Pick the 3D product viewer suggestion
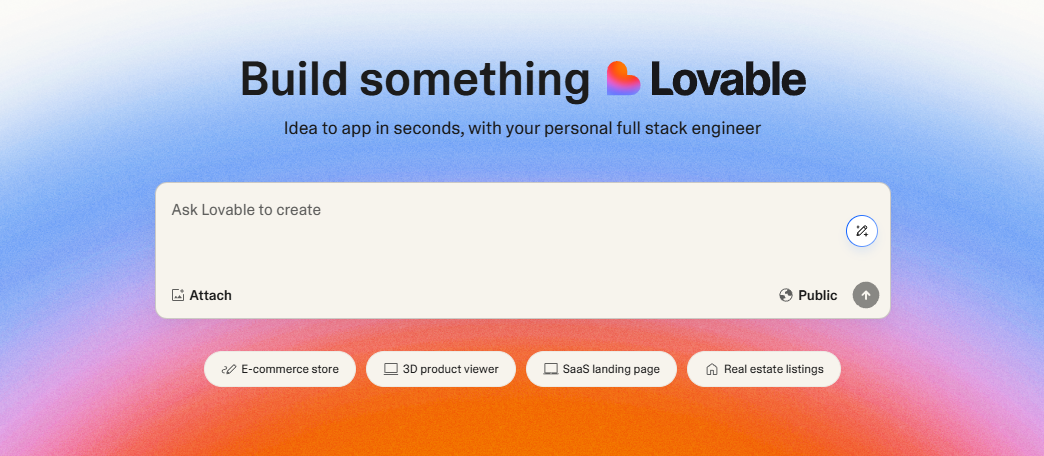Image resolution: width=1044 pixels, height=456 pixels. (x=441, y=369)
